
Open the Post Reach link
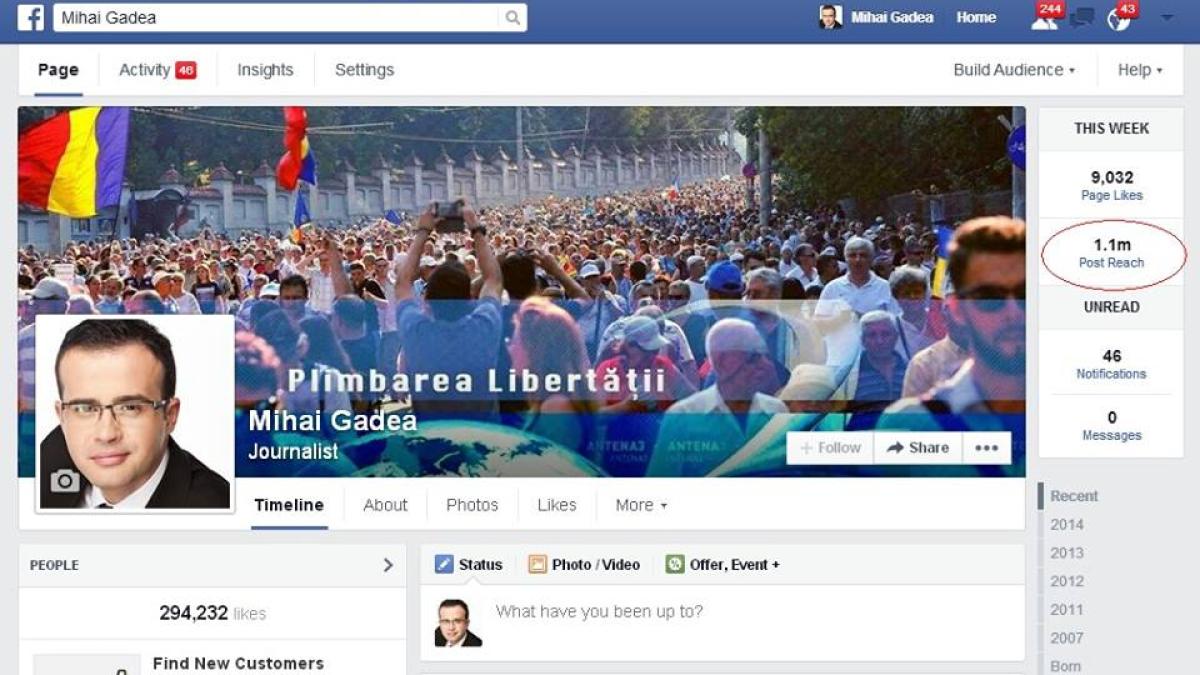click(x=1111, y=263)
